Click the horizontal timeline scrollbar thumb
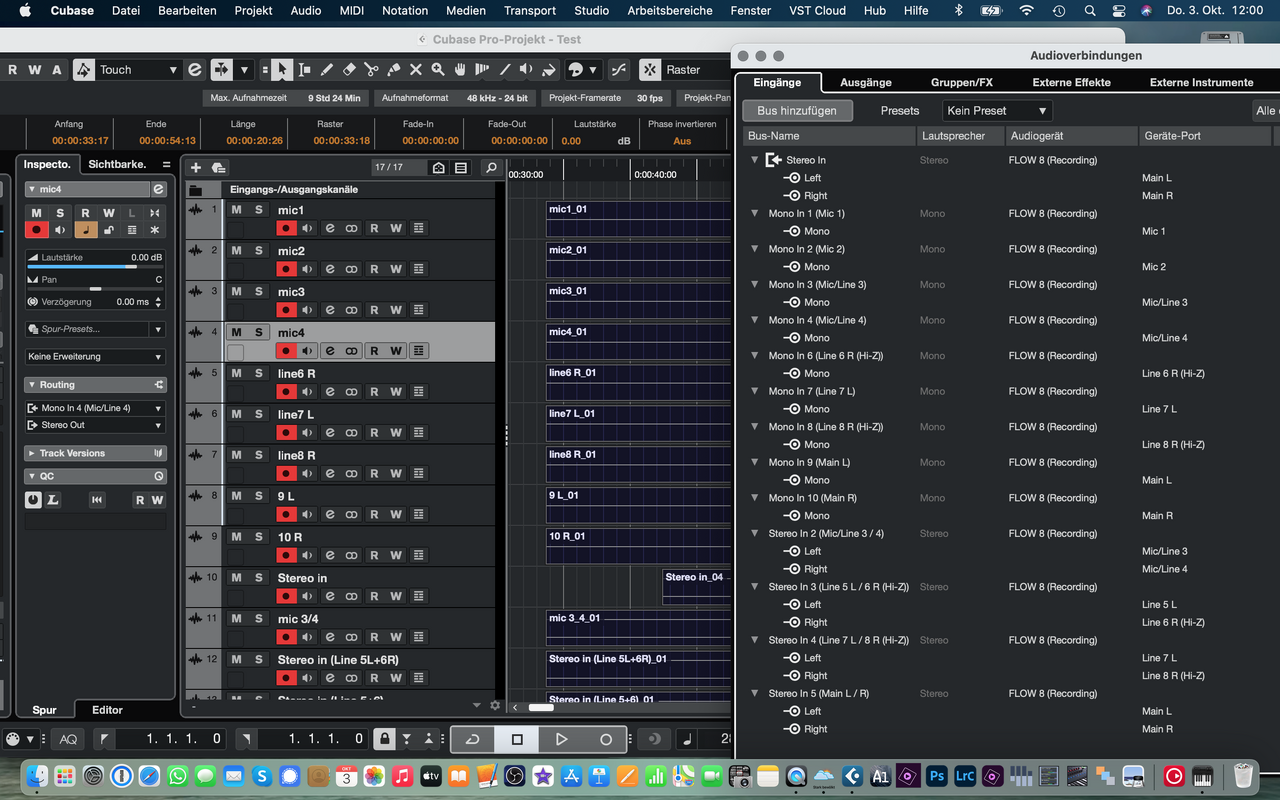The image size is (1280, 800). point(541,707)
